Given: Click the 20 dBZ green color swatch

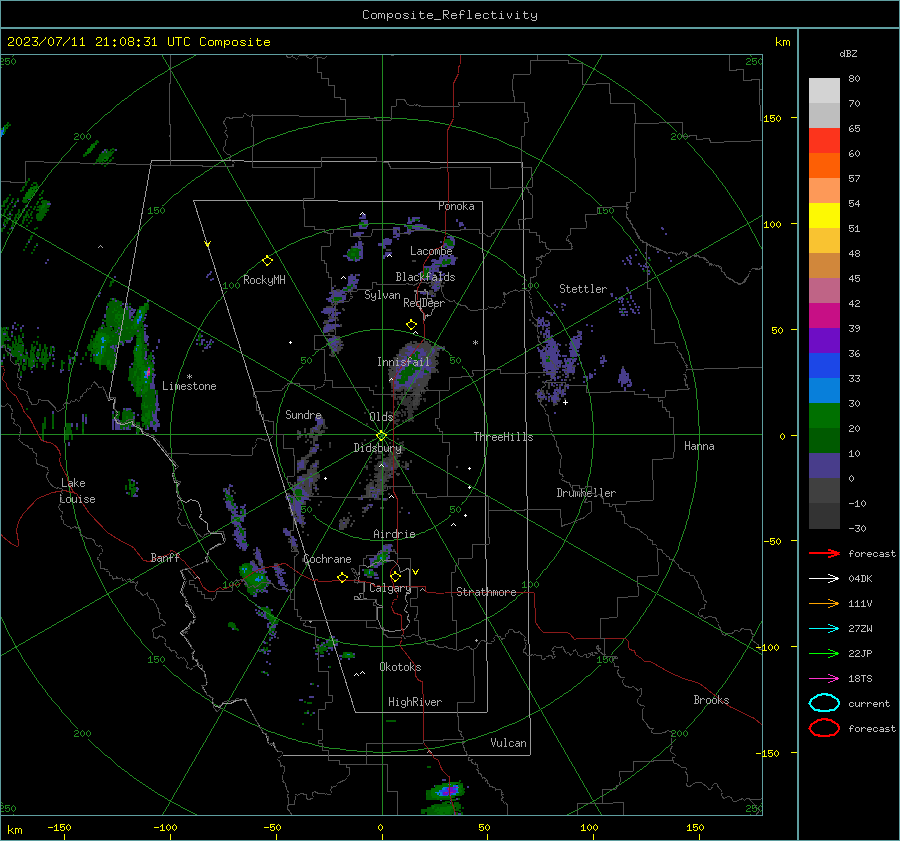Looking at the screenshot, I should point(824,415).
